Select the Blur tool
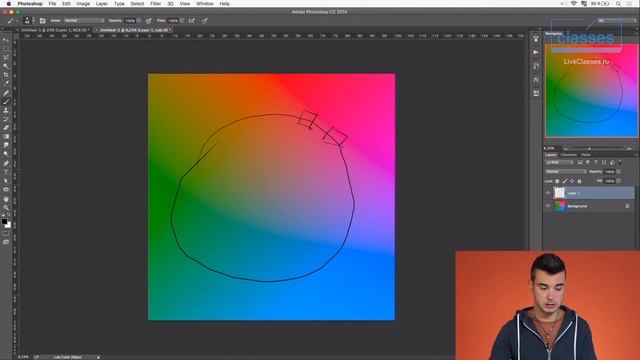Viewport: 640px width, 360px height. click(x=6, y=145)
